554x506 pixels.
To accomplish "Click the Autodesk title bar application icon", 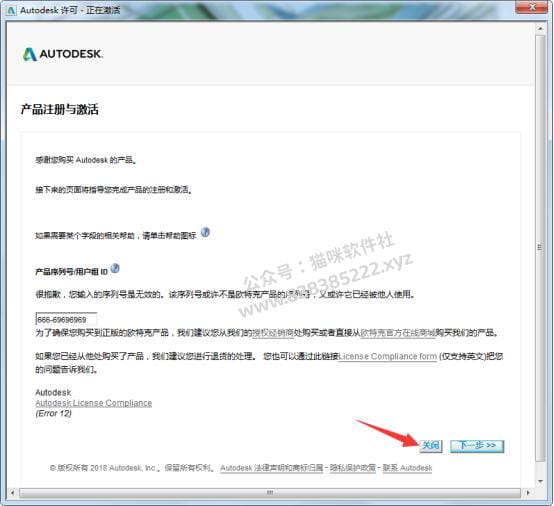I will coord(11,10).
